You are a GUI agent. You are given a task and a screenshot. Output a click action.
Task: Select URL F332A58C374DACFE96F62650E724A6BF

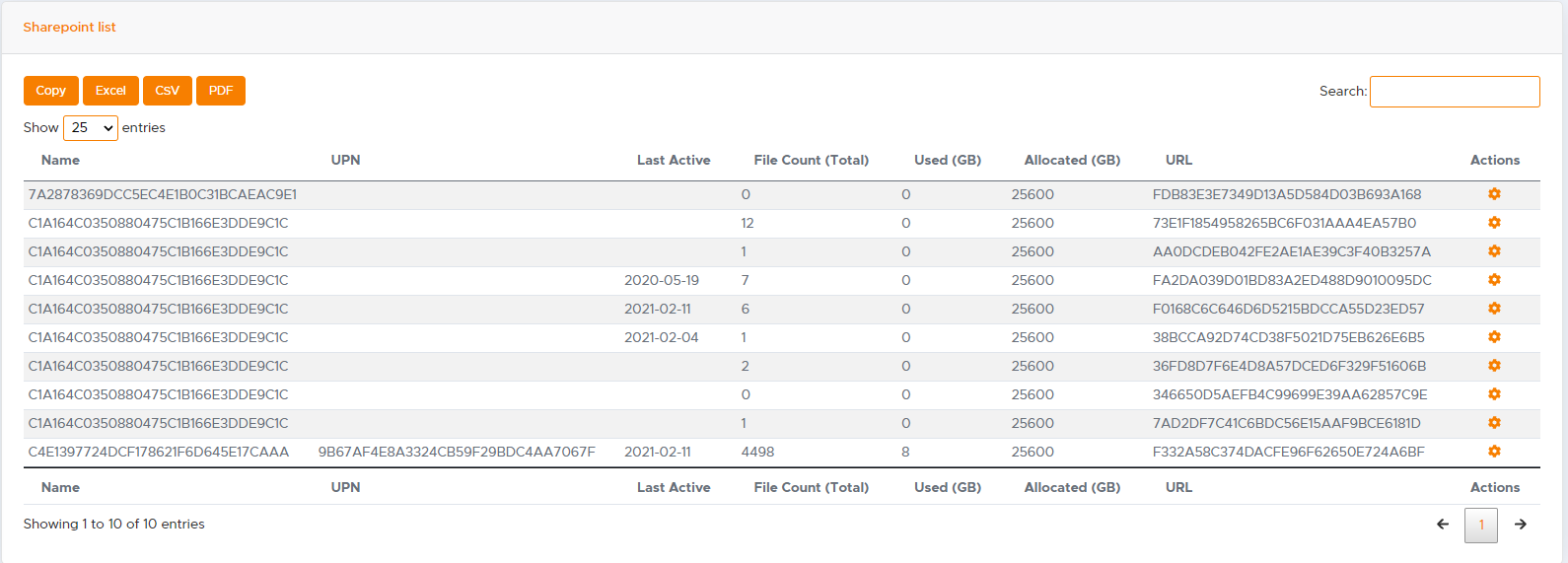[1289, 452]
